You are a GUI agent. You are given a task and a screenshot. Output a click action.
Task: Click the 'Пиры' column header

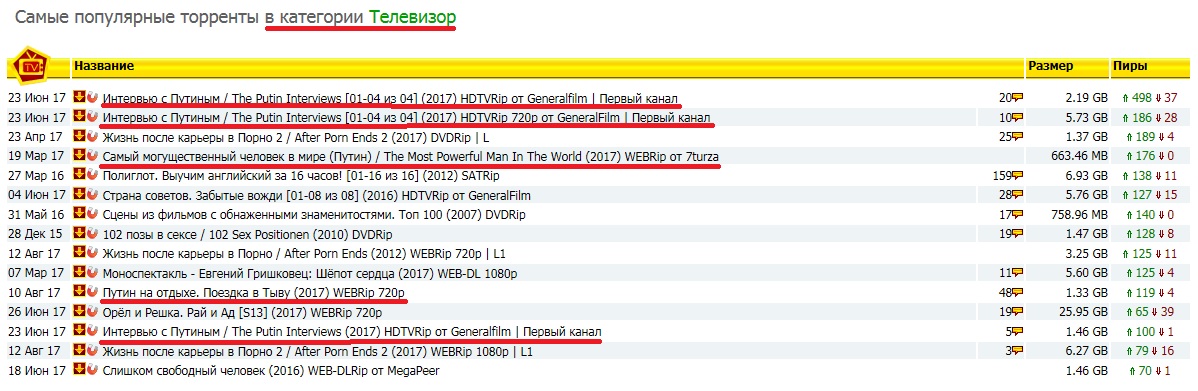click(1129, 66)
